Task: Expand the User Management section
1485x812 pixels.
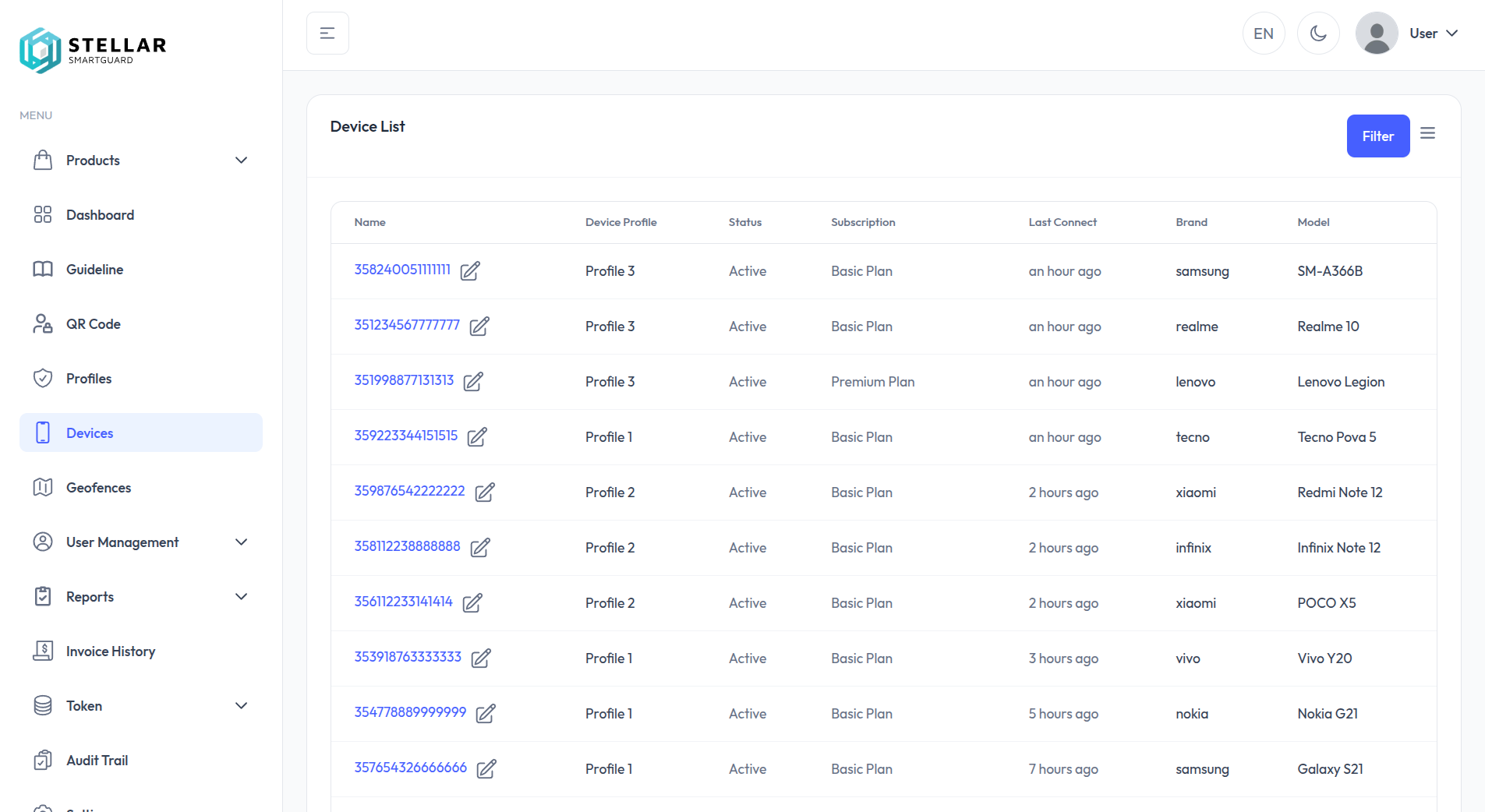Action: 242,542
